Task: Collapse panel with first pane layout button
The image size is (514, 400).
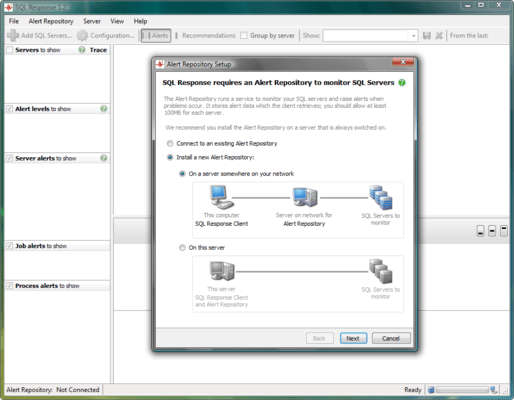Action: pyautogui.click(x=480, y=231)
